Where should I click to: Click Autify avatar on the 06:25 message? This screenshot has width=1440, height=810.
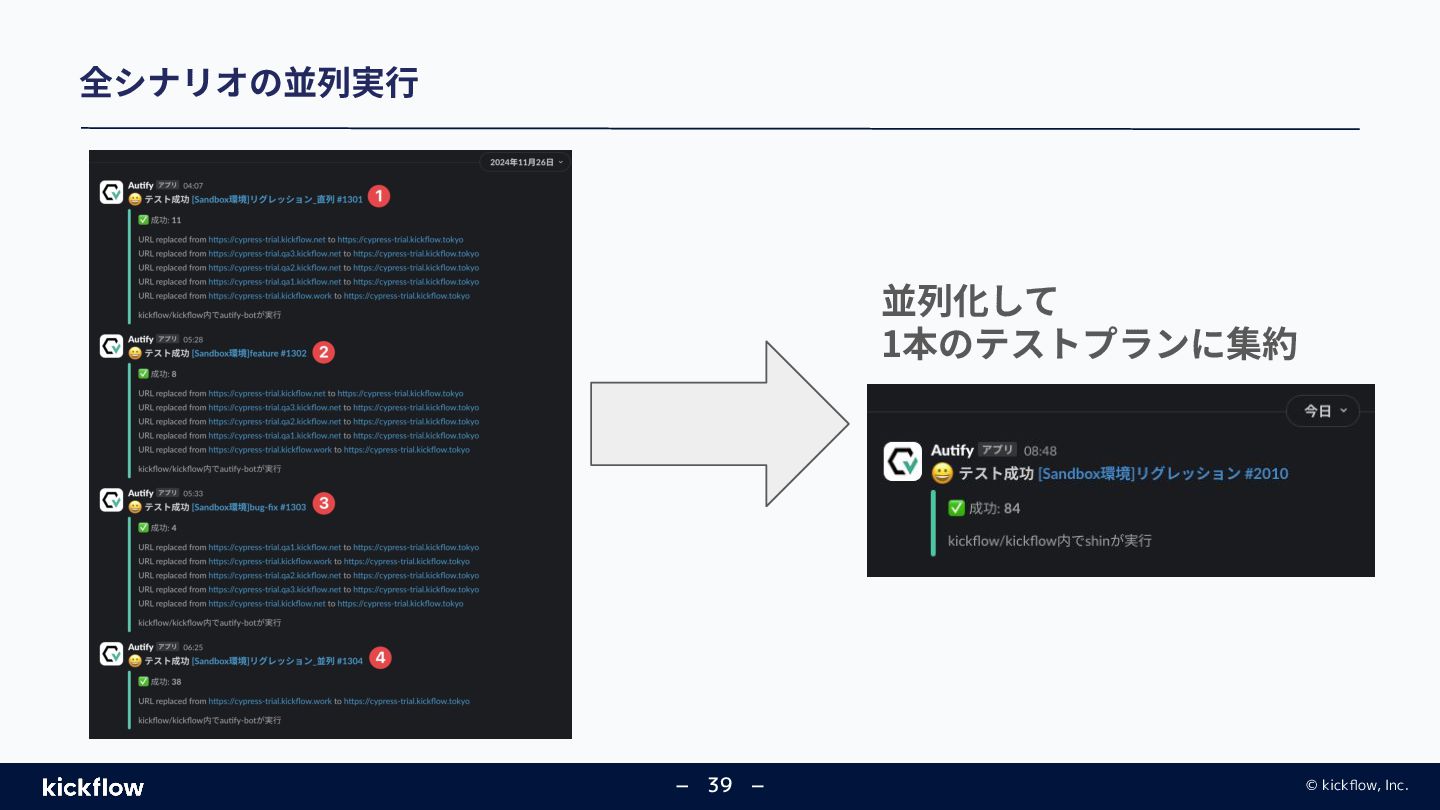(112, 654)
